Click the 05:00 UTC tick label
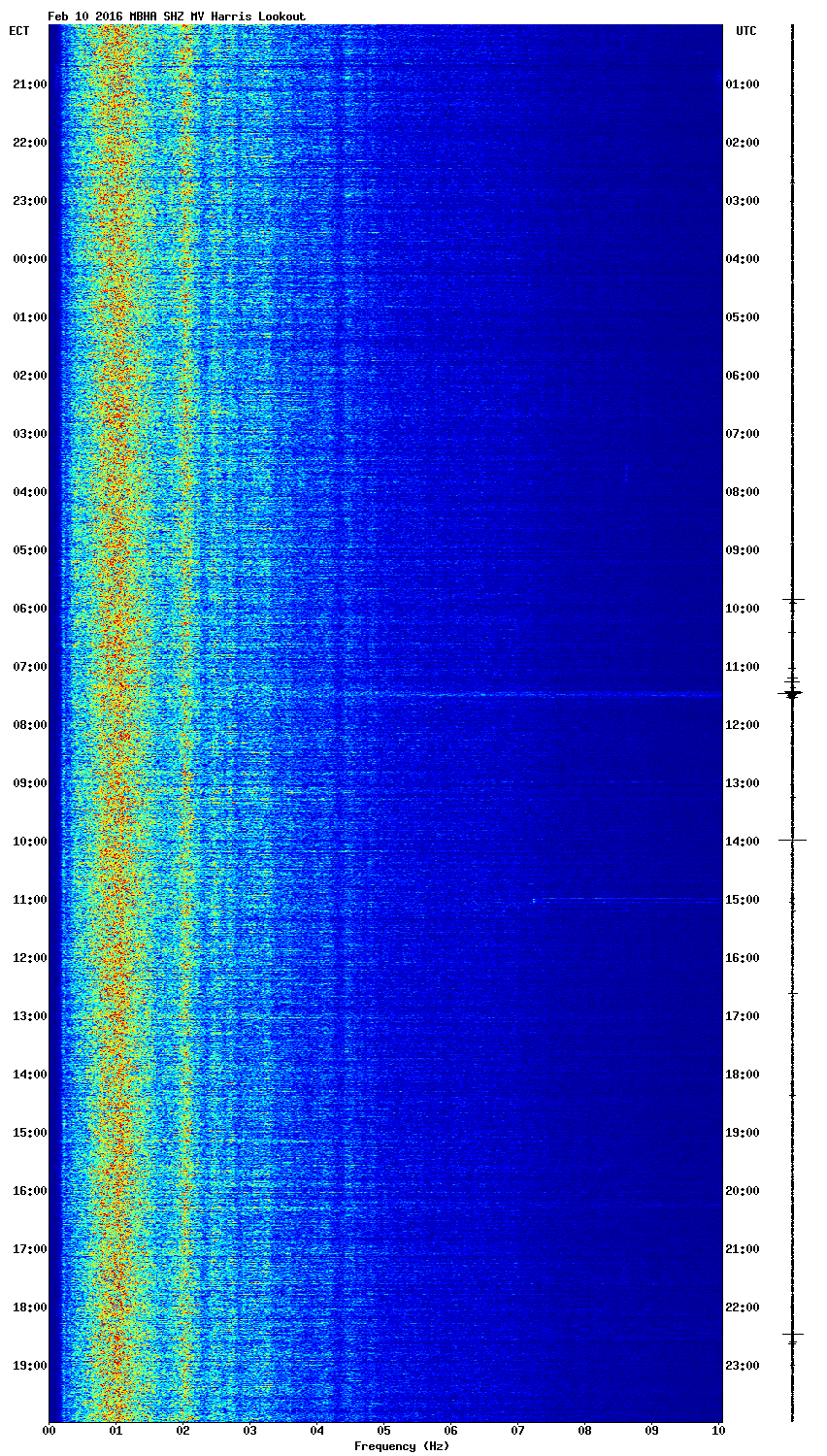827x1456 pixels. [x=743, y=317]
